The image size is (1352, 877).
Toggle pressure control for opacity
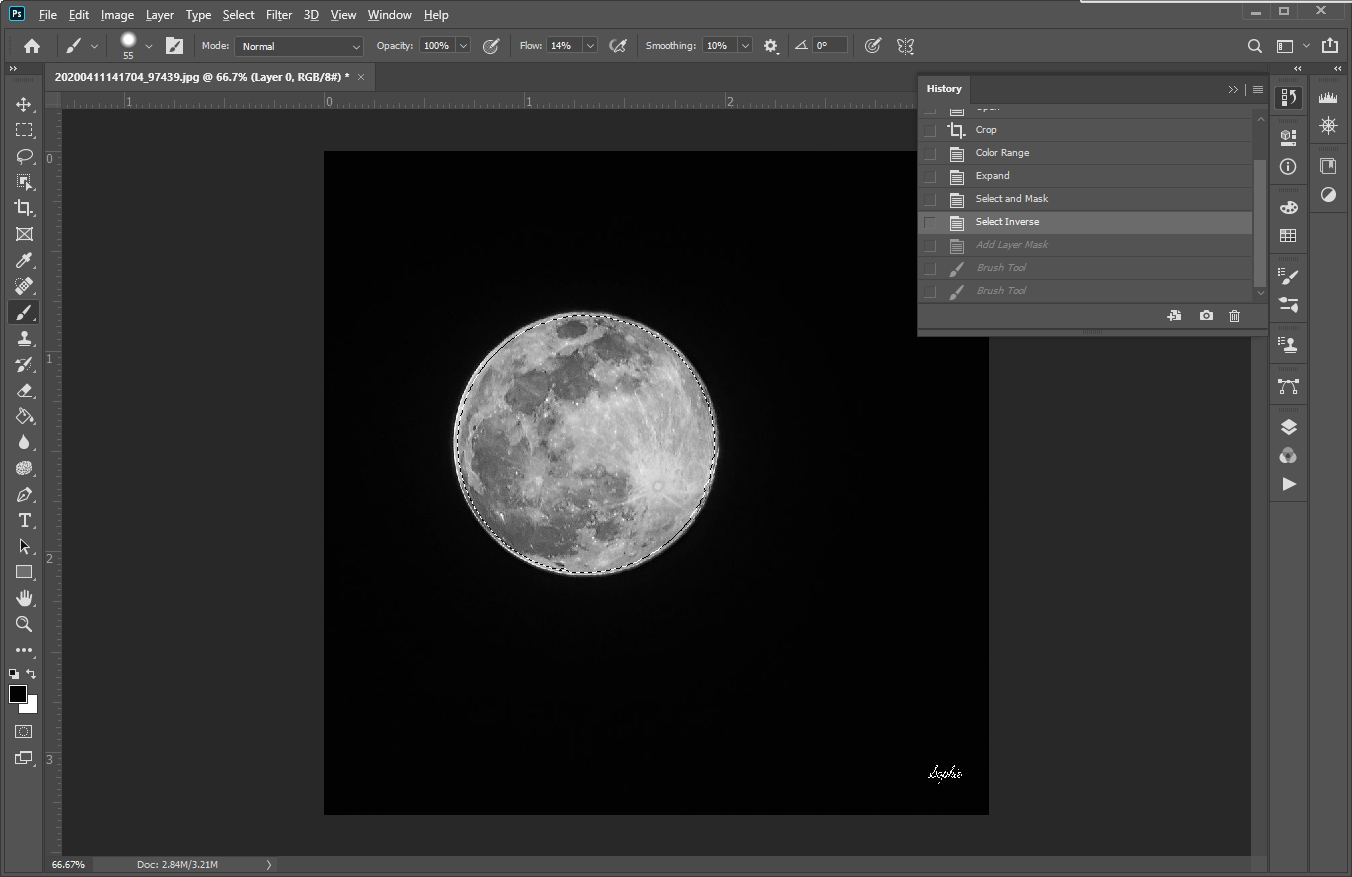(491, 46)
